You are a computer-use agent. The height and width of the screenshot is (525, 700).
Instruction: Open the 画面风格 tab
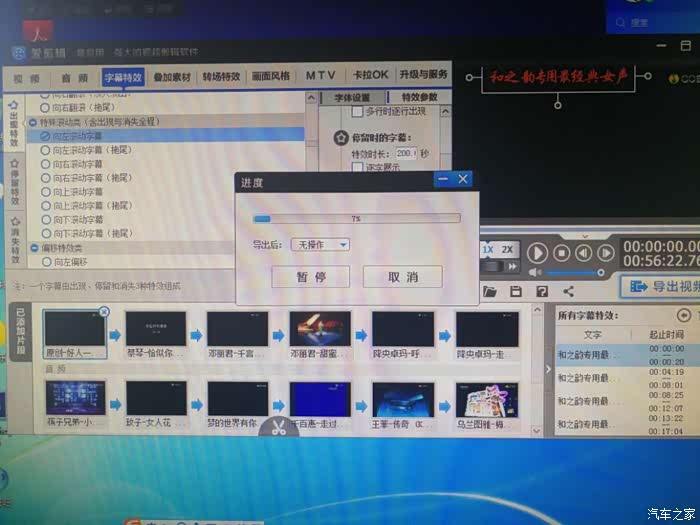[271, 76]
